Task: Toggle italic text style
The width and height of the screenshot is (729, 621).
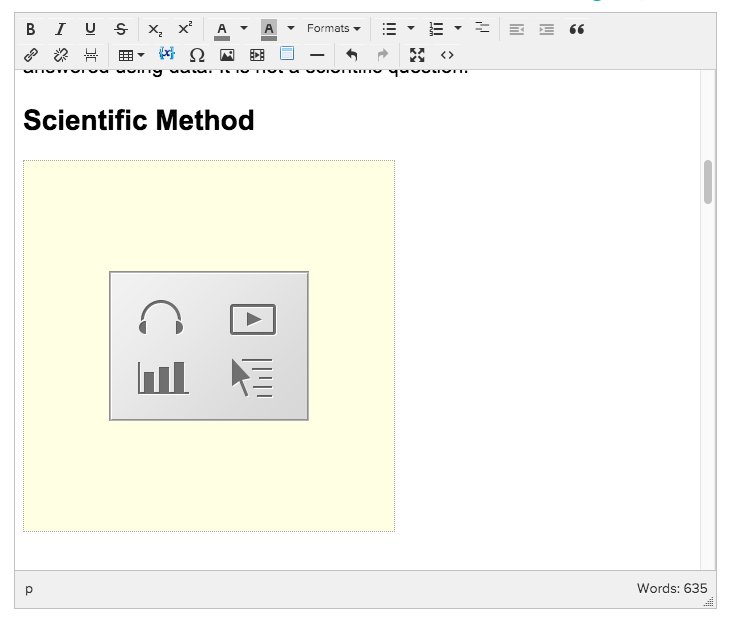Action: 60,29
